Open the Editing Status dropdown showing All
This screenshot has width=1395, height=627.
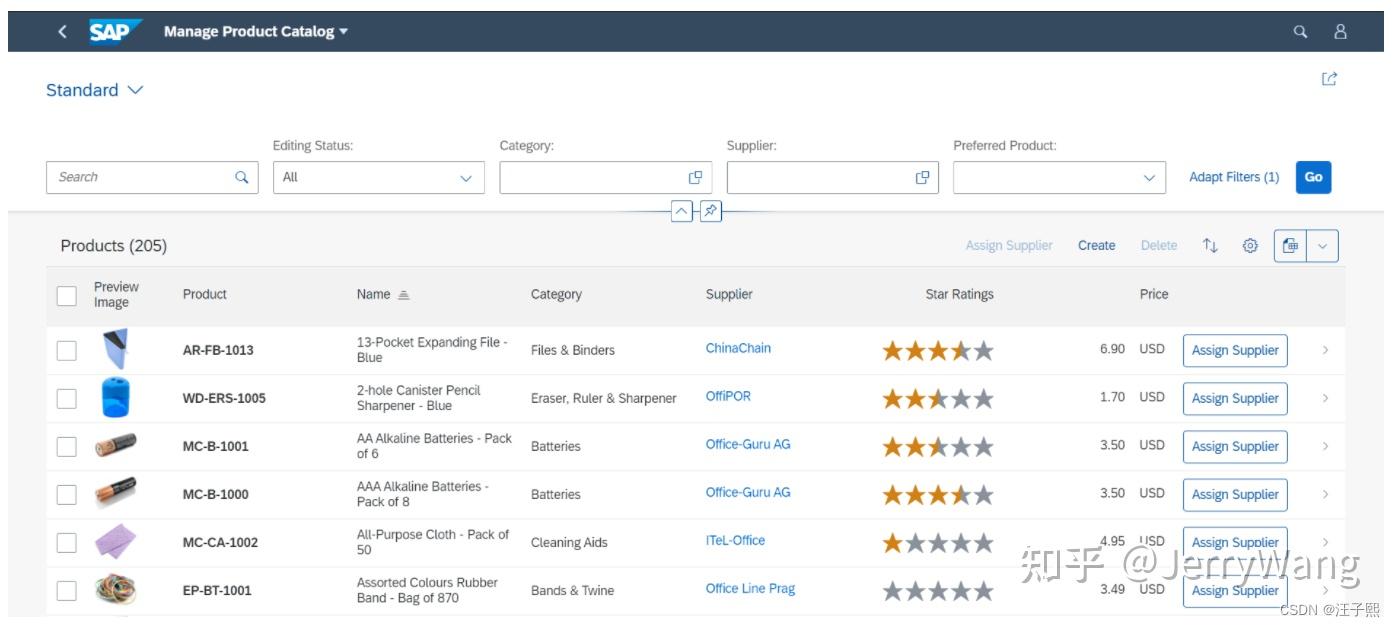[x=465, y=177]
